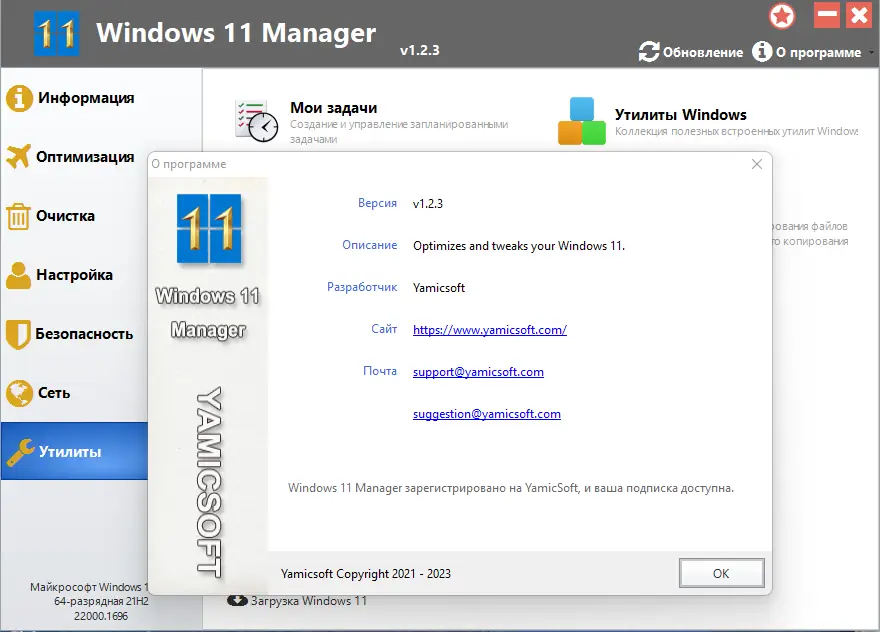This screenshot has width=880, height=632.
Task: Click the support@yamicsoft.com email link
Action: 478,371
